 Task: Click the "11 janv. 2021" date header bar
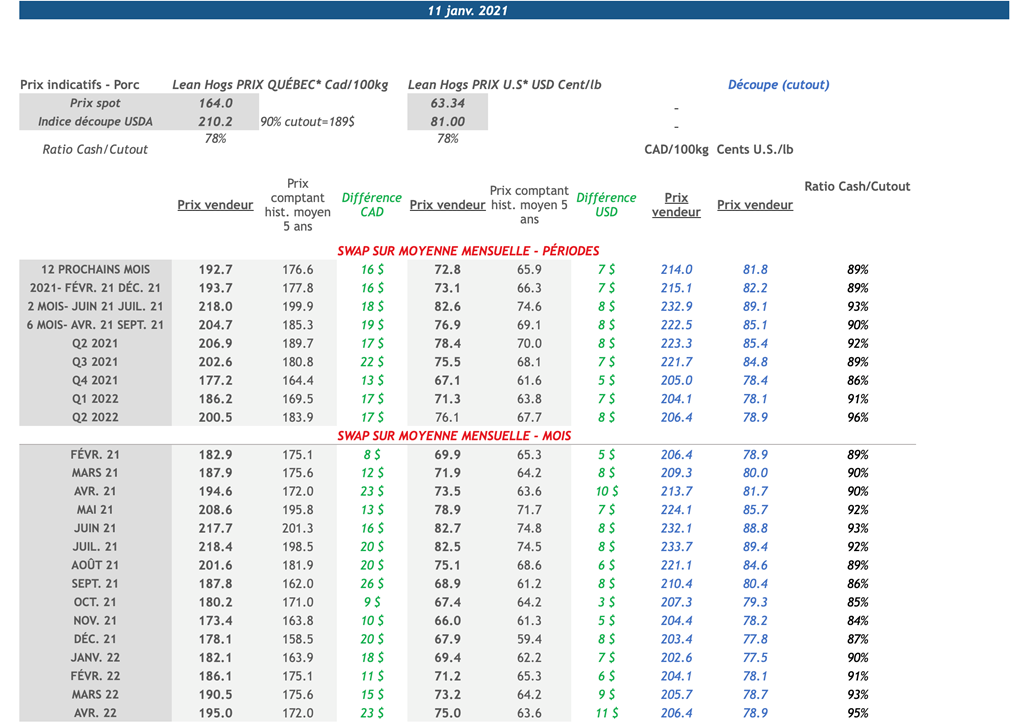coord(467,11)
